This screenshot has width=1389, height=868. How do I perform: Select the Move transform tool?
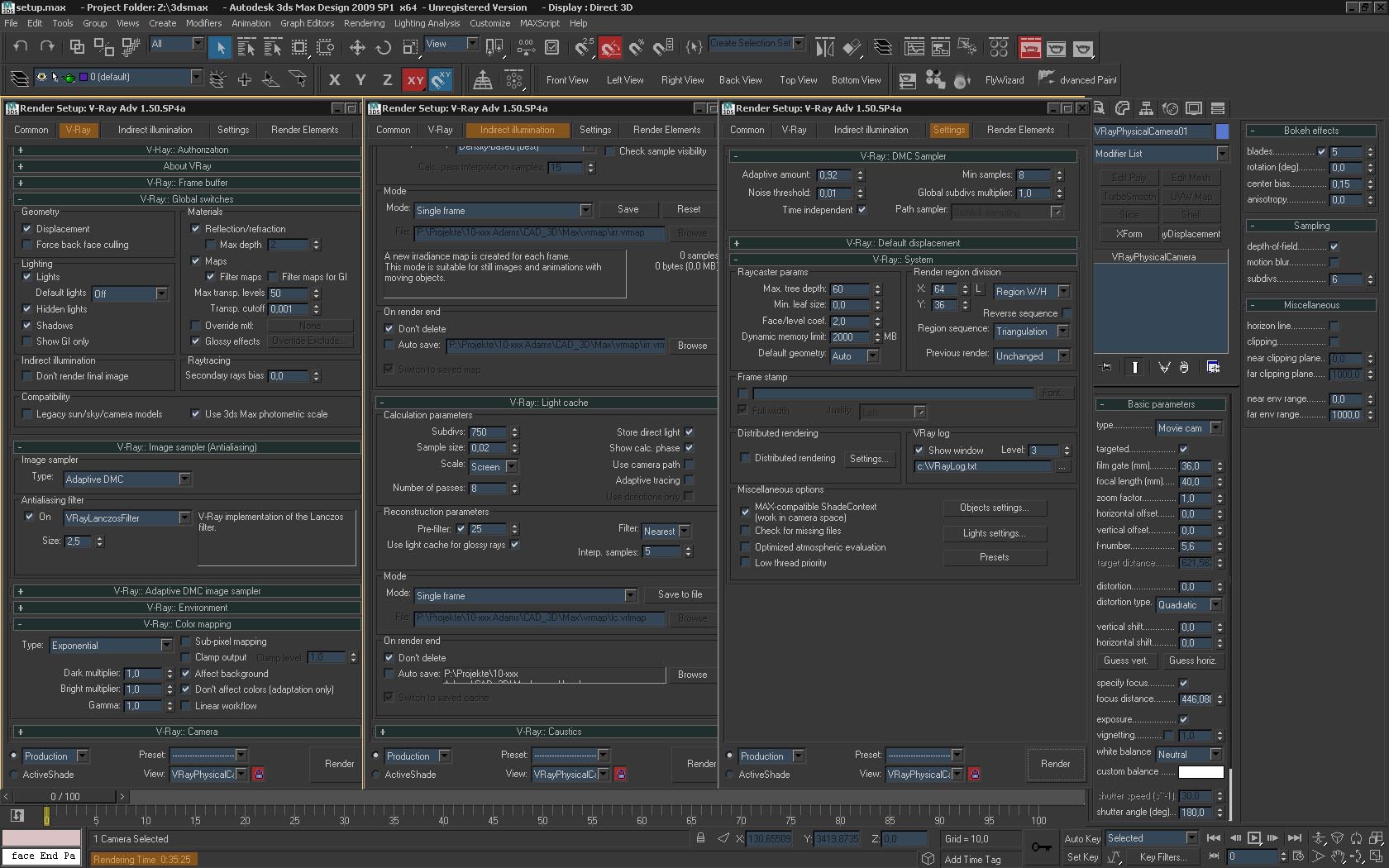coord(357,47)
